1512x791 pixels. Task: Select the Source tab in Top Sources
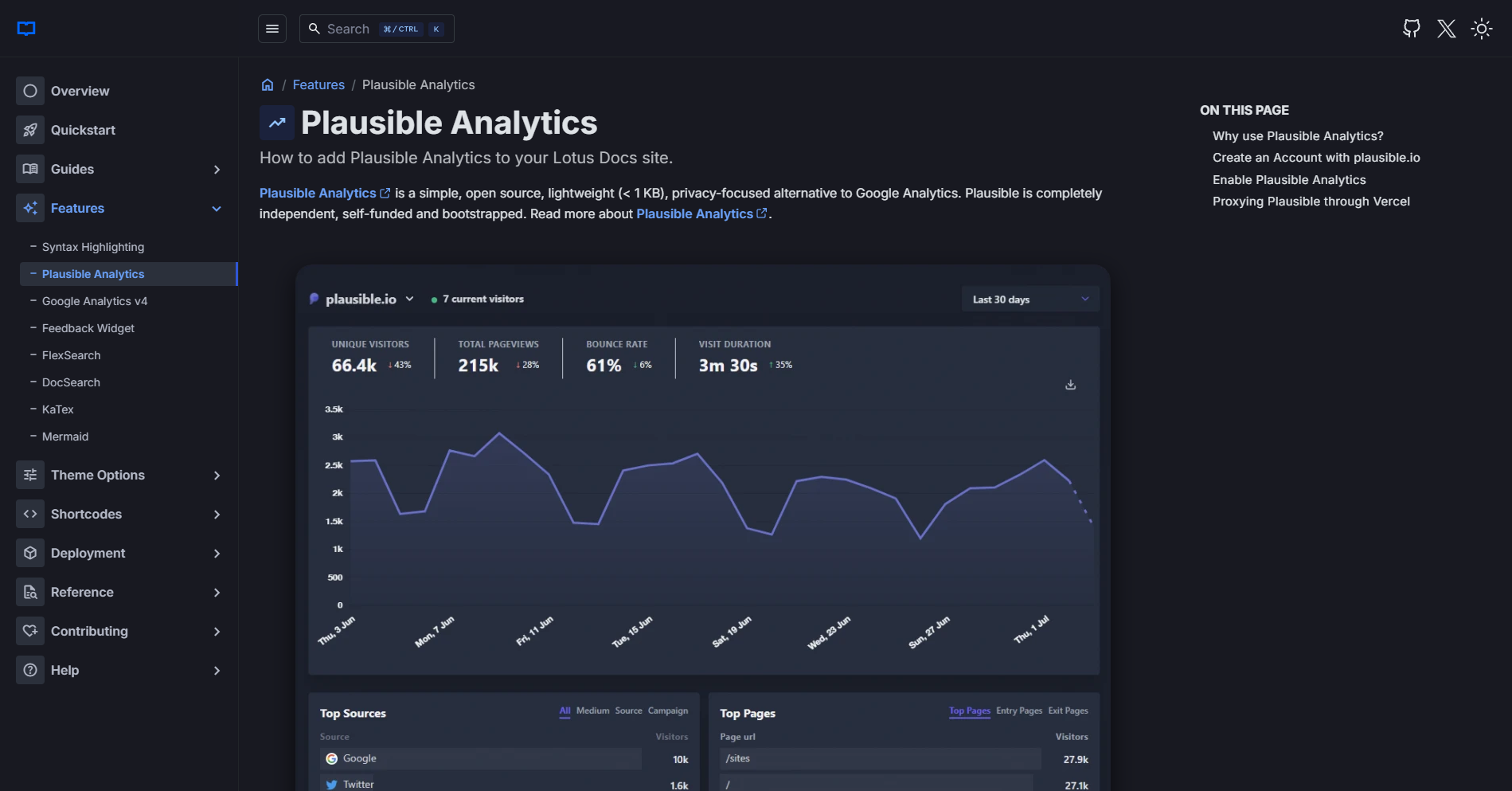click(x=628, y=711)
